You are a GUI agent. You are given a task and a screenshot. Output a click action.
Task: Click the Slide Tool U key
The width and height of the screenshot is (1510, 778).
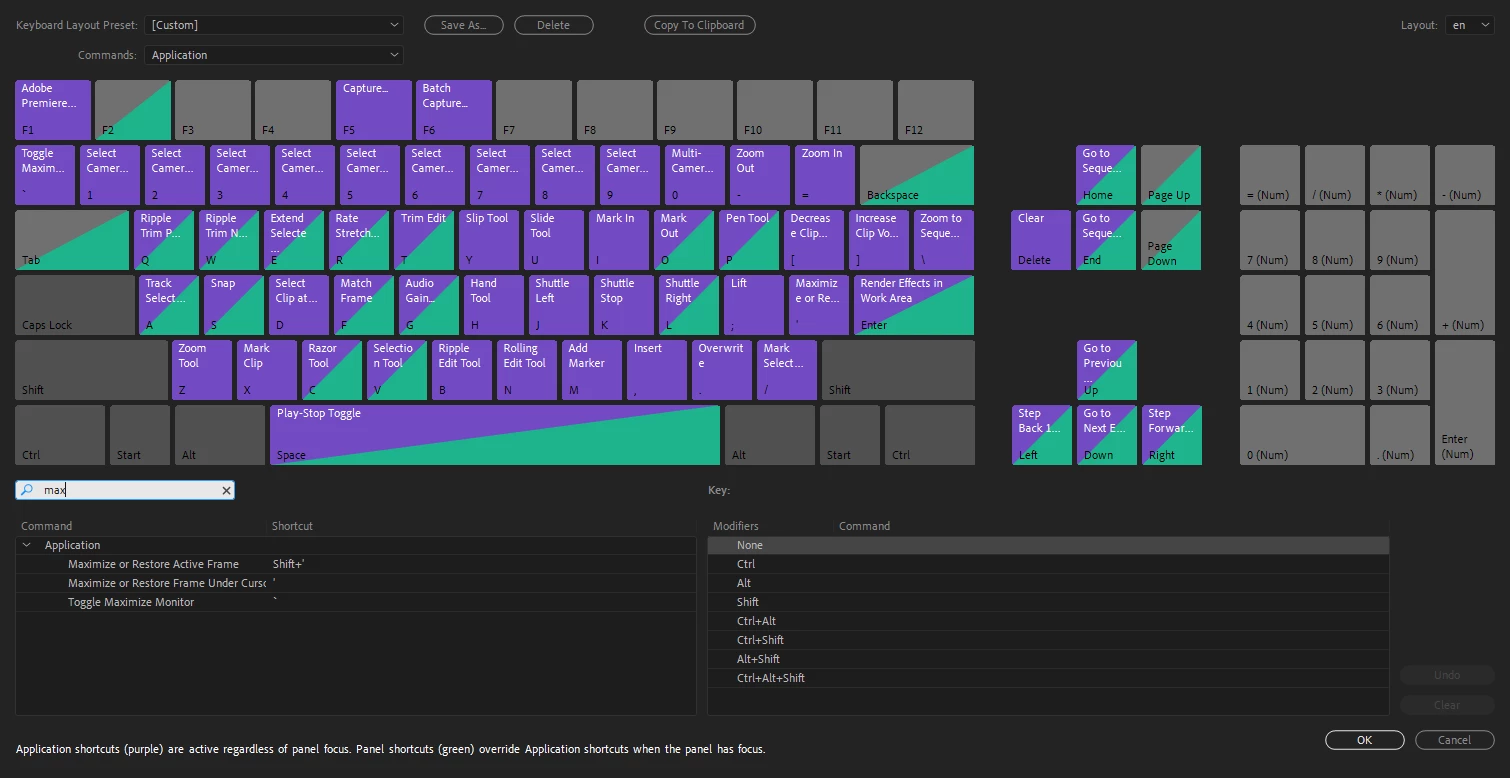(554, 240)
